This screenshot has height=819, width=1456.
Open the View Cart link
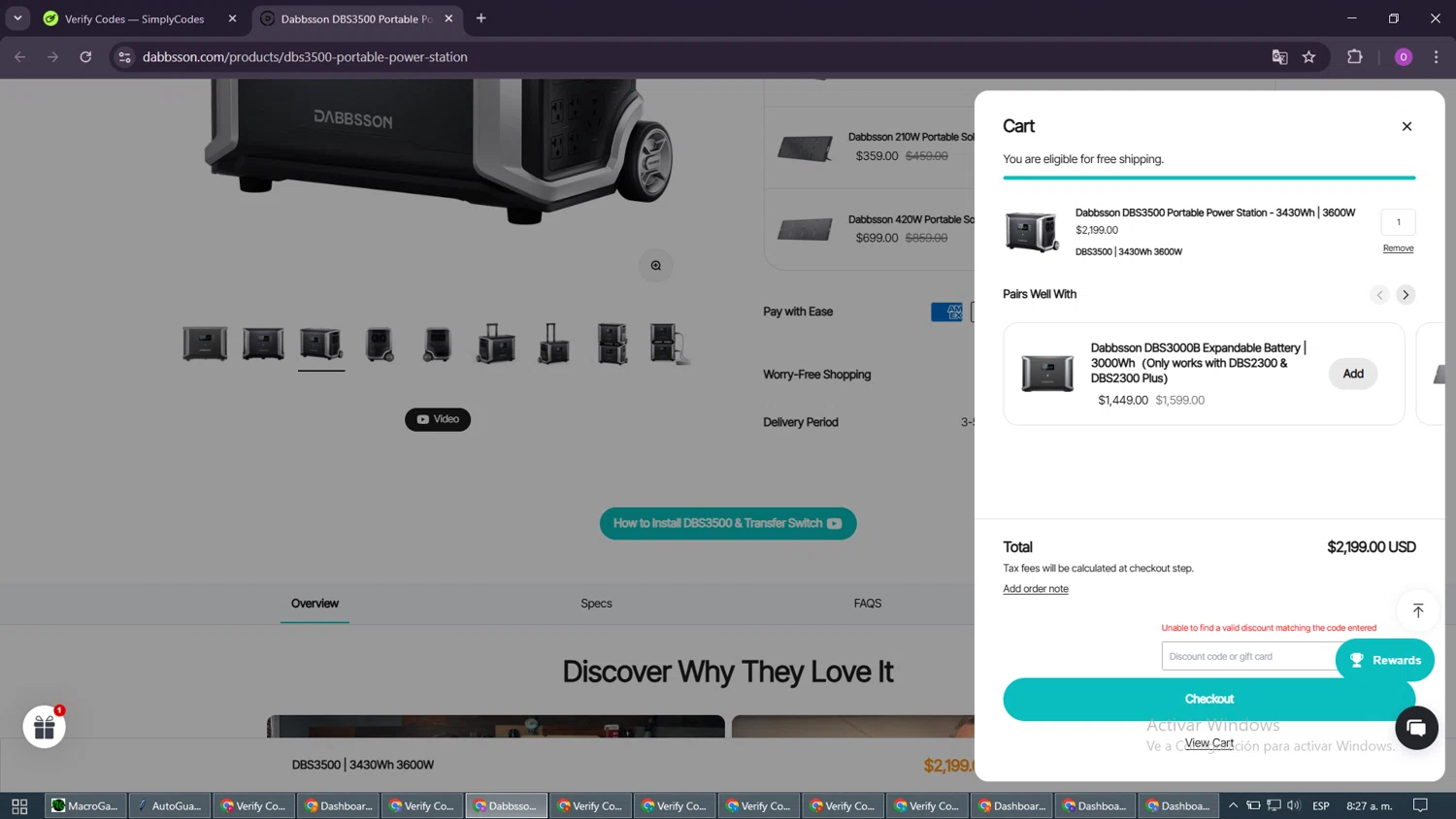tap(1208, 743)
